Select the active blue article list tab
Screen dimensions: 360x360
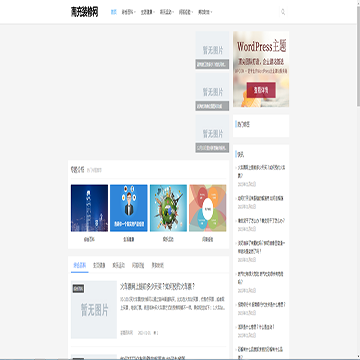pyautogui.click(x=80, y=266)
